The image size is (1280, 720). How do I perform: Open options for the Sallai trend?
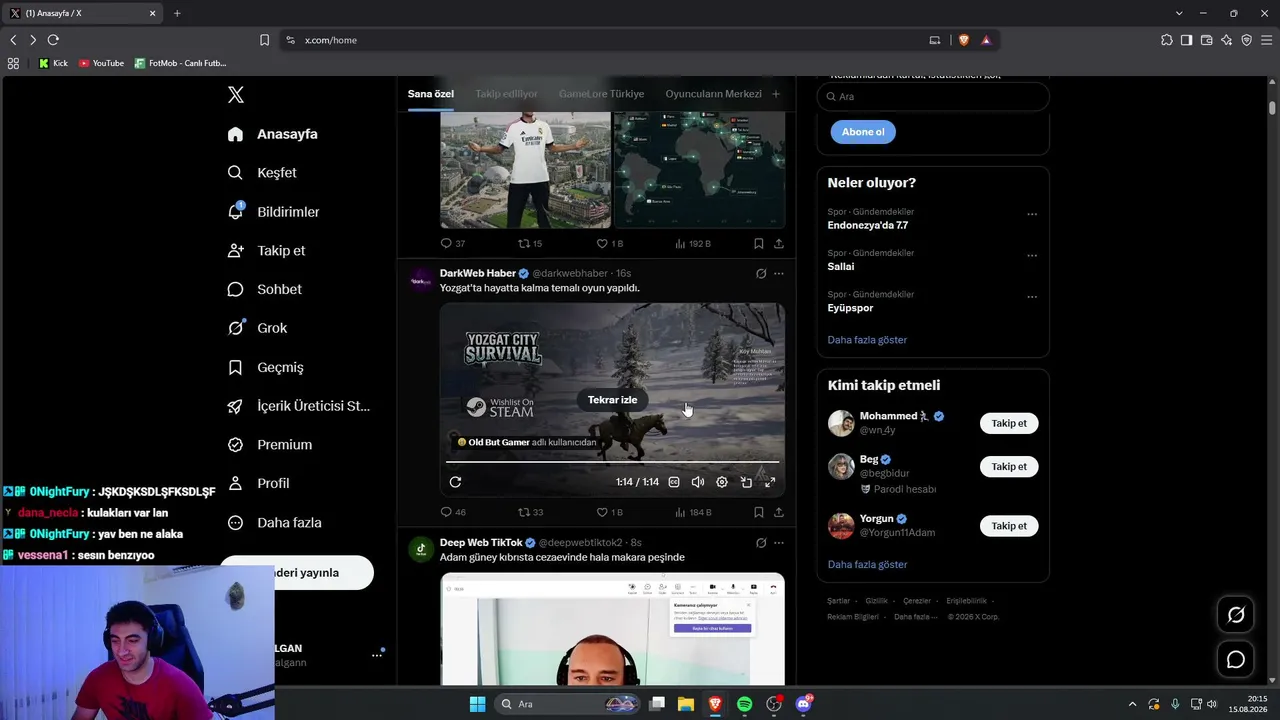tap(1032, 255)
